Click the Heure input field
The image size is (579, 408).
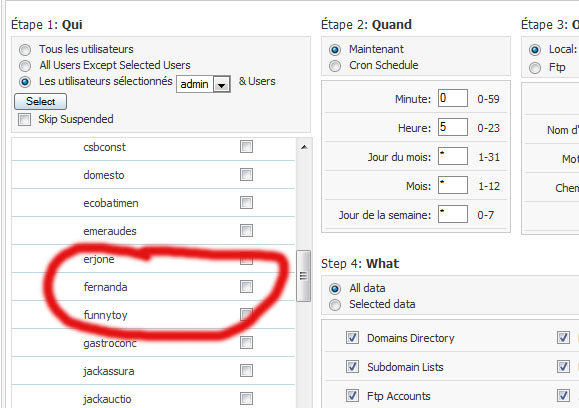453,127
